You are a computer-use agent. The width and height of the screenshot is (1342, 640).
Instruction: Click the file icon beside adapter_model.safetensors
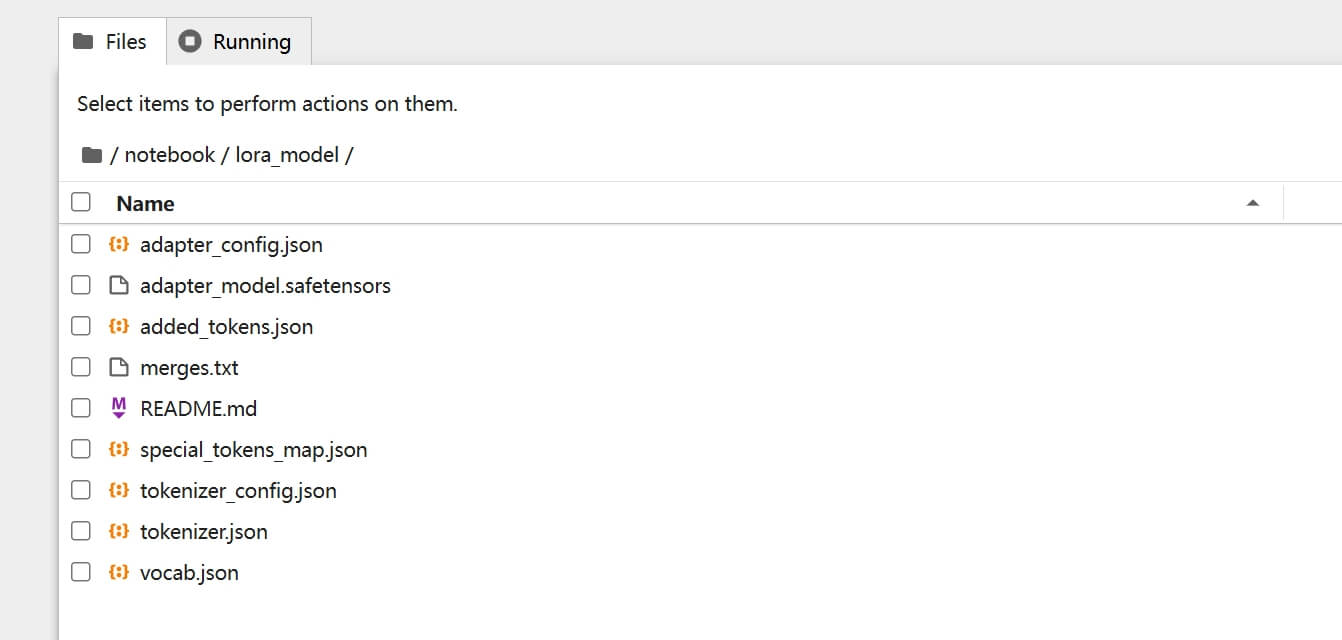click(x=119, y=285)
